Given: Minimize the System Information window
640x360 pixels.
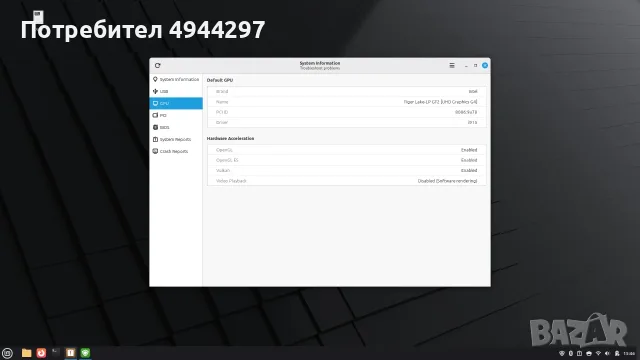Looking at the screenshot, I should click(x=466, y=66).
